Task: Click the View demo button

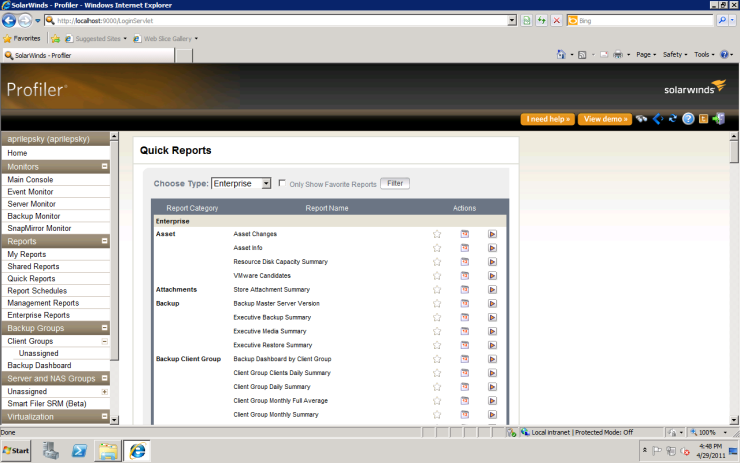Action: tap(605, 119)
